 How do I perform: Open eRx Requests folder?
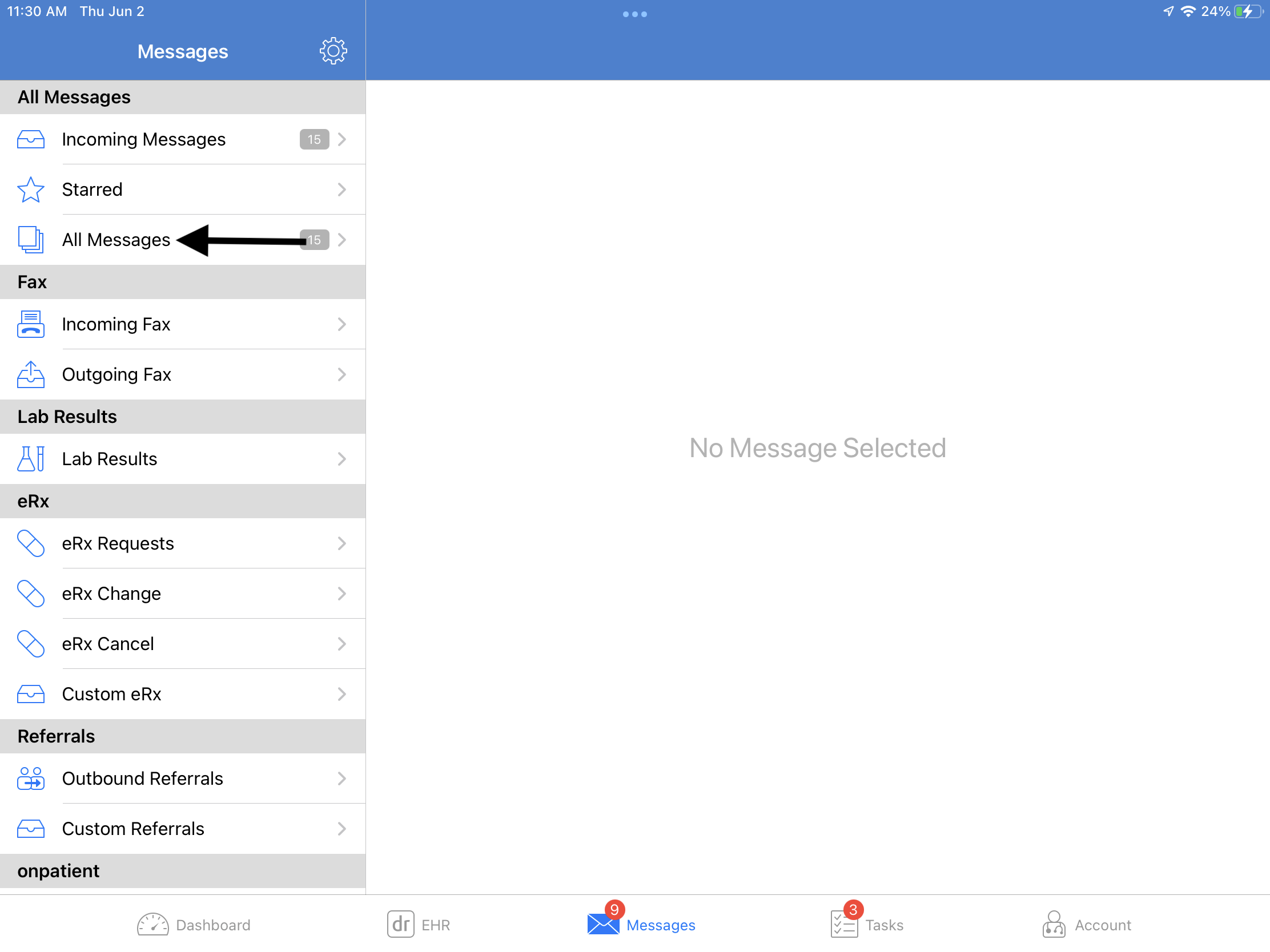point(184,542)
